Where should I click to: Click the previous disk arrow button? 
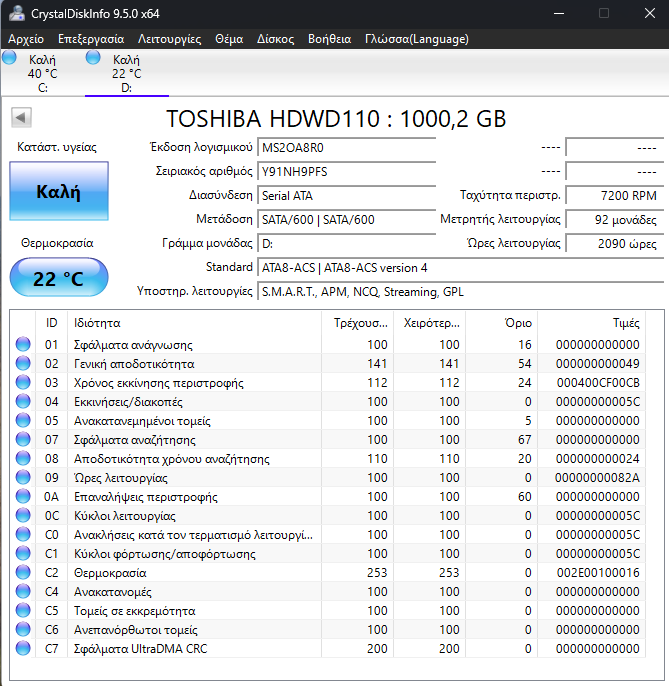pyautogui.click(x=21, y=117)
